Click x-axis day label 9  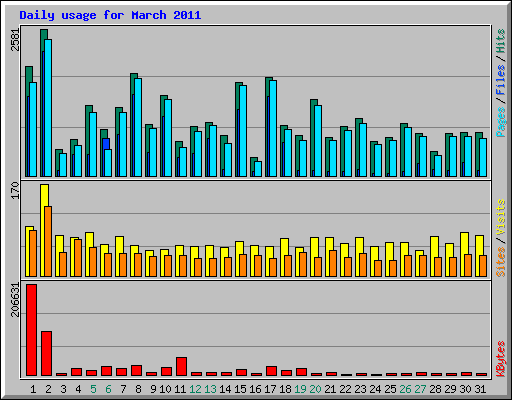[153, 389]
